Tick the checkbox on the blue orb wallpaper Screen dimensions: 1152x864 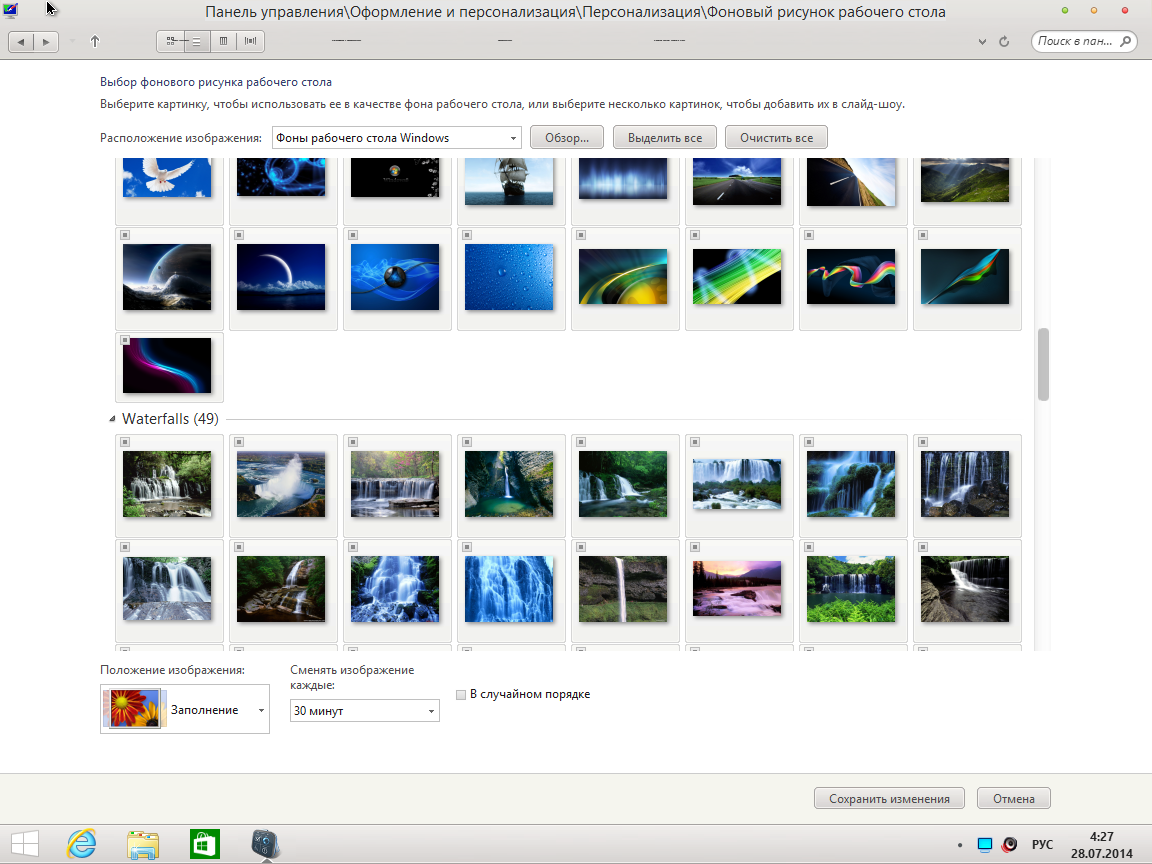point(353,235)
